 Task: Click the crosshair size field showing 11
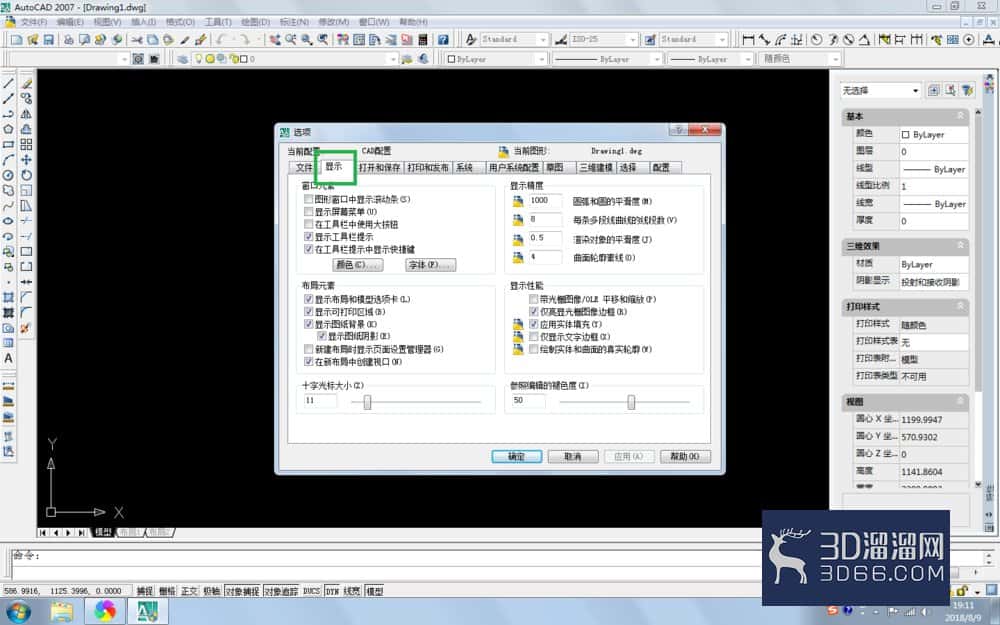click(x=320, y=401)
